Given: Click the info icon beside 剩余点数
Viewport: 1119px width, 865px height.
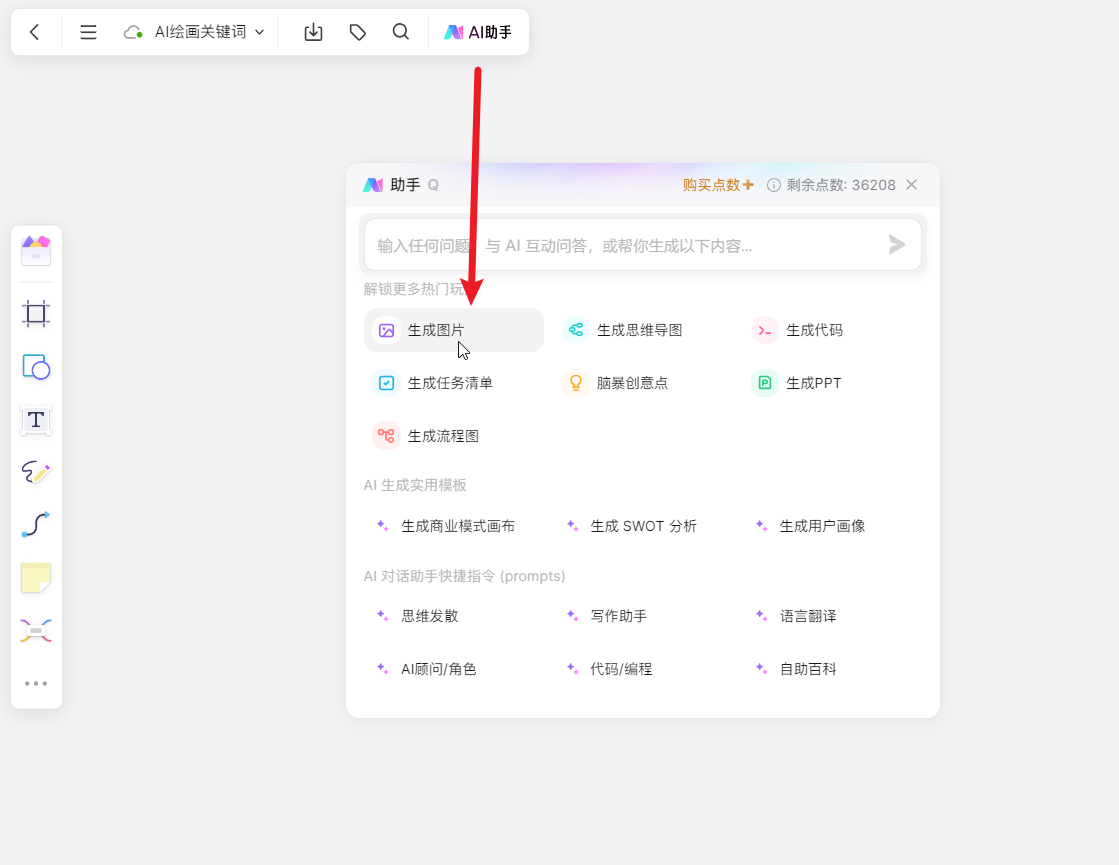Looking at the screenshot, I should (x=774, y=185).
